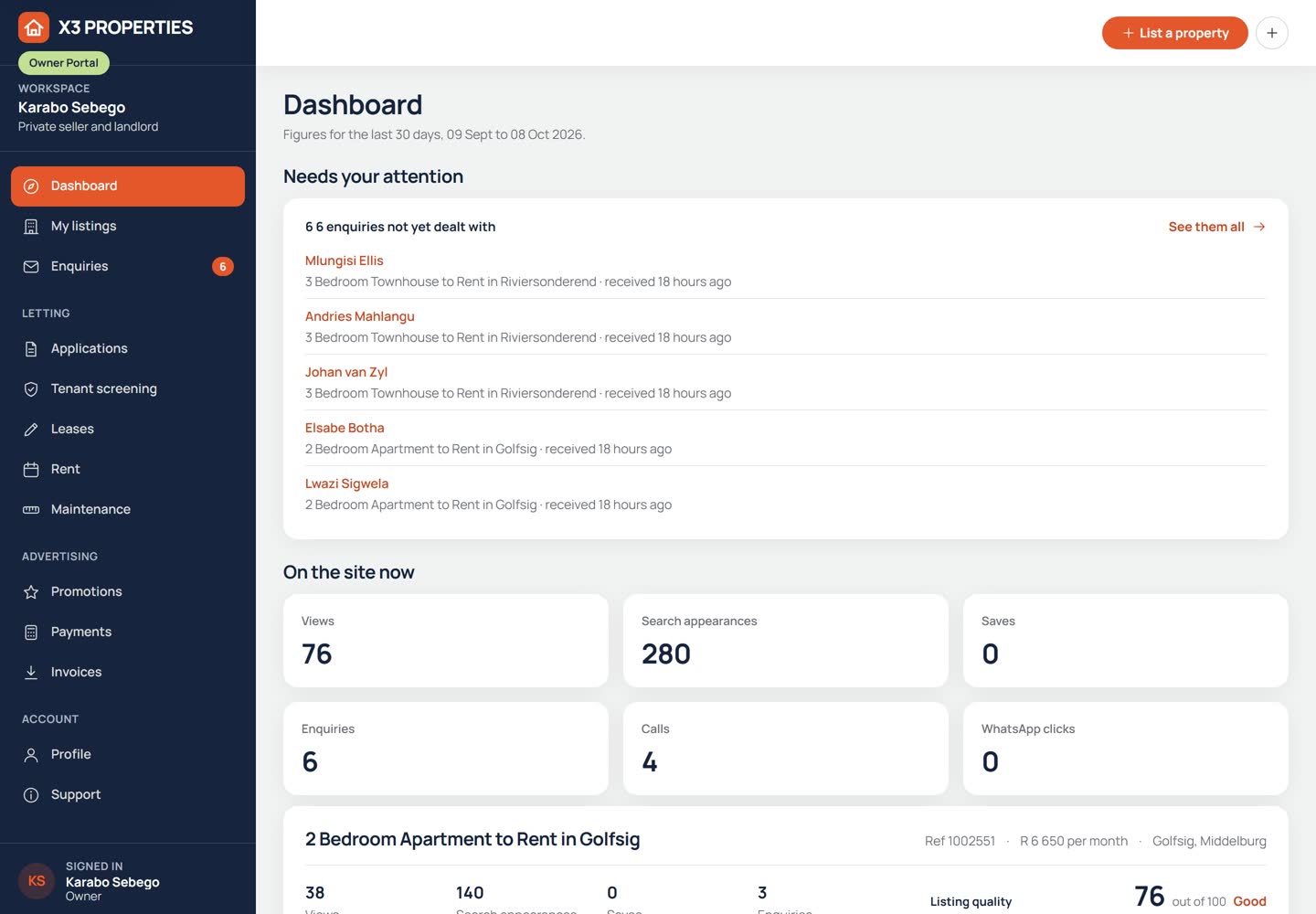Click the Leases pen icon
The image size is (1316, 914).
pyautogui.click(x=31, y=430)
